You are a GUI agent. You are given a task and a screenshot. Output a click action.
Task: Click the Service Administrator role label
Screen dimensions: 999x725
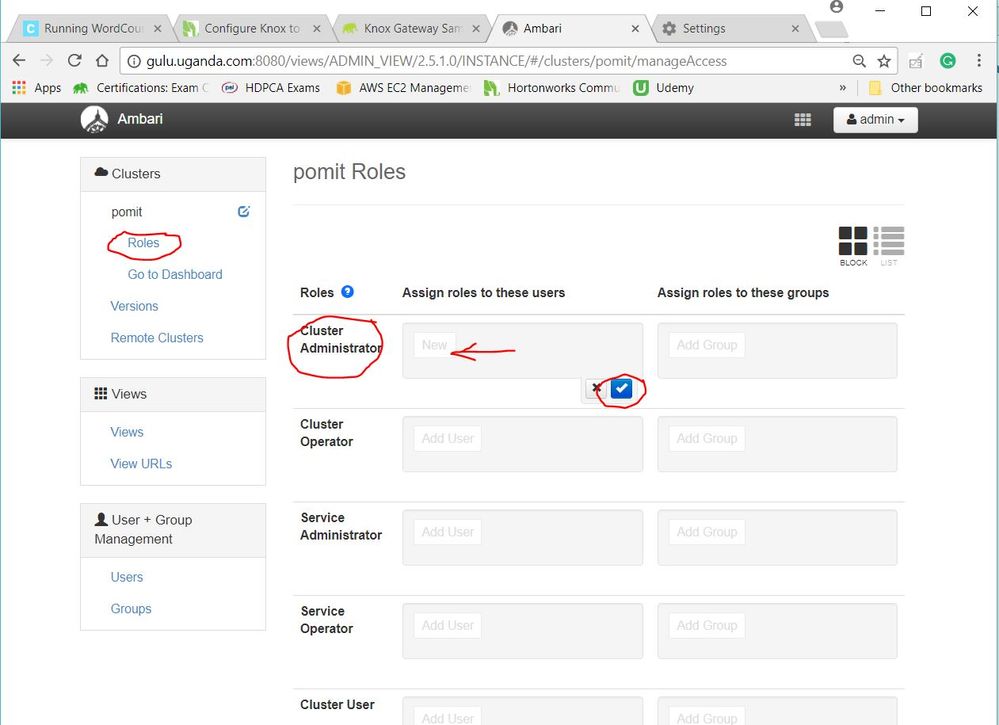pyautogui.click(x=341, y=527)
